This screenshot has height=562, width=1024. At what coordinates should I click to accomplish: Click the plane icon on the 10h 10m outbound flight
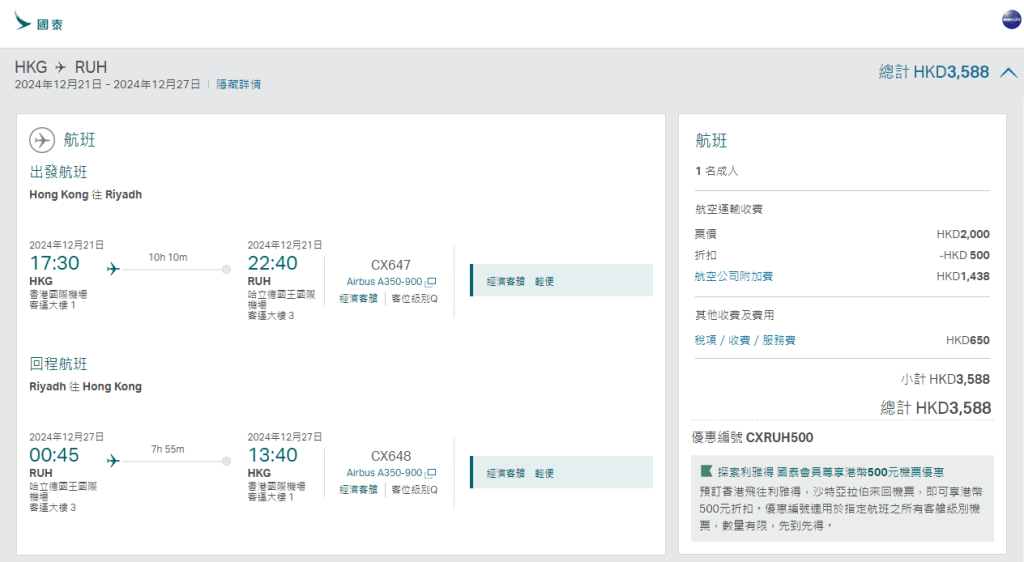113,269
